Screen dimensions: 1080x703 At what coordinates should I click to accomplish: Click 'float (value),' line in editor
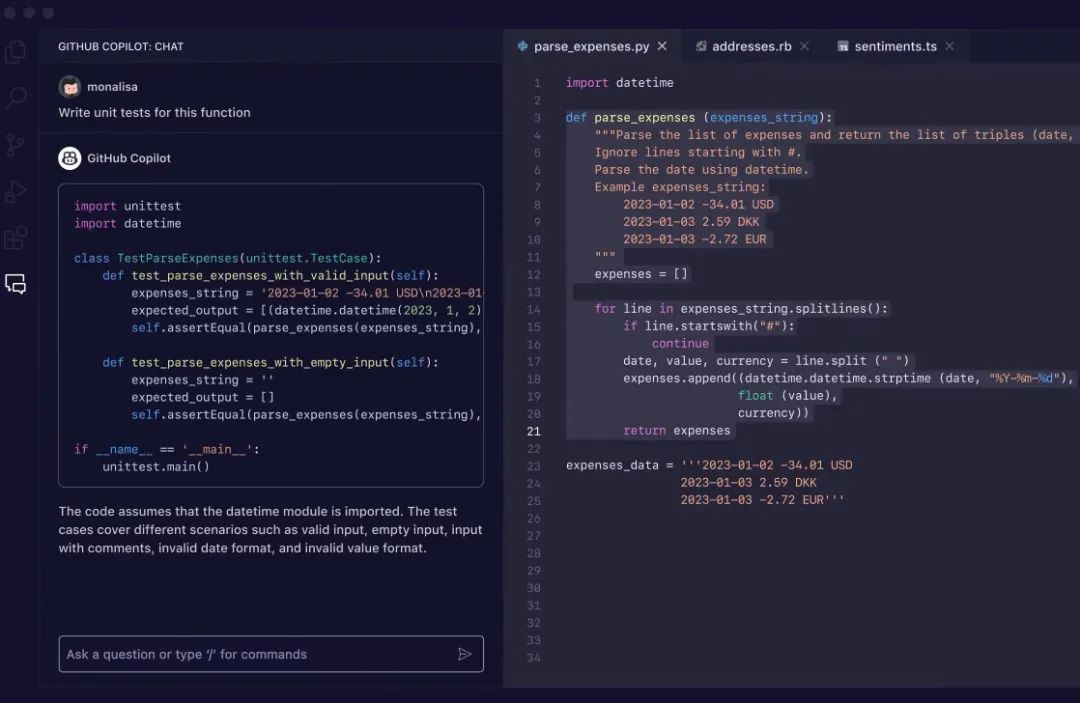tap(788, 395)
